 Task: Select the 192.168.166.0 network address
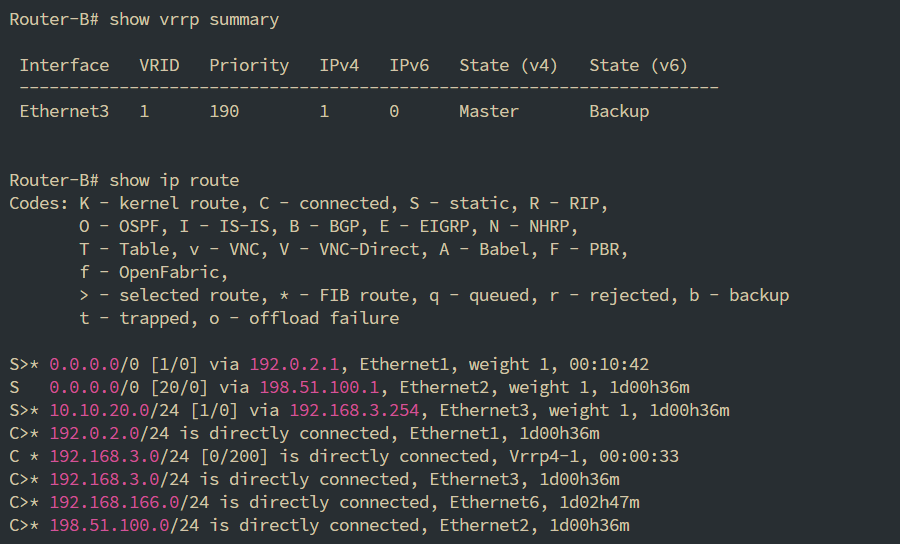[x=114, y=502]
